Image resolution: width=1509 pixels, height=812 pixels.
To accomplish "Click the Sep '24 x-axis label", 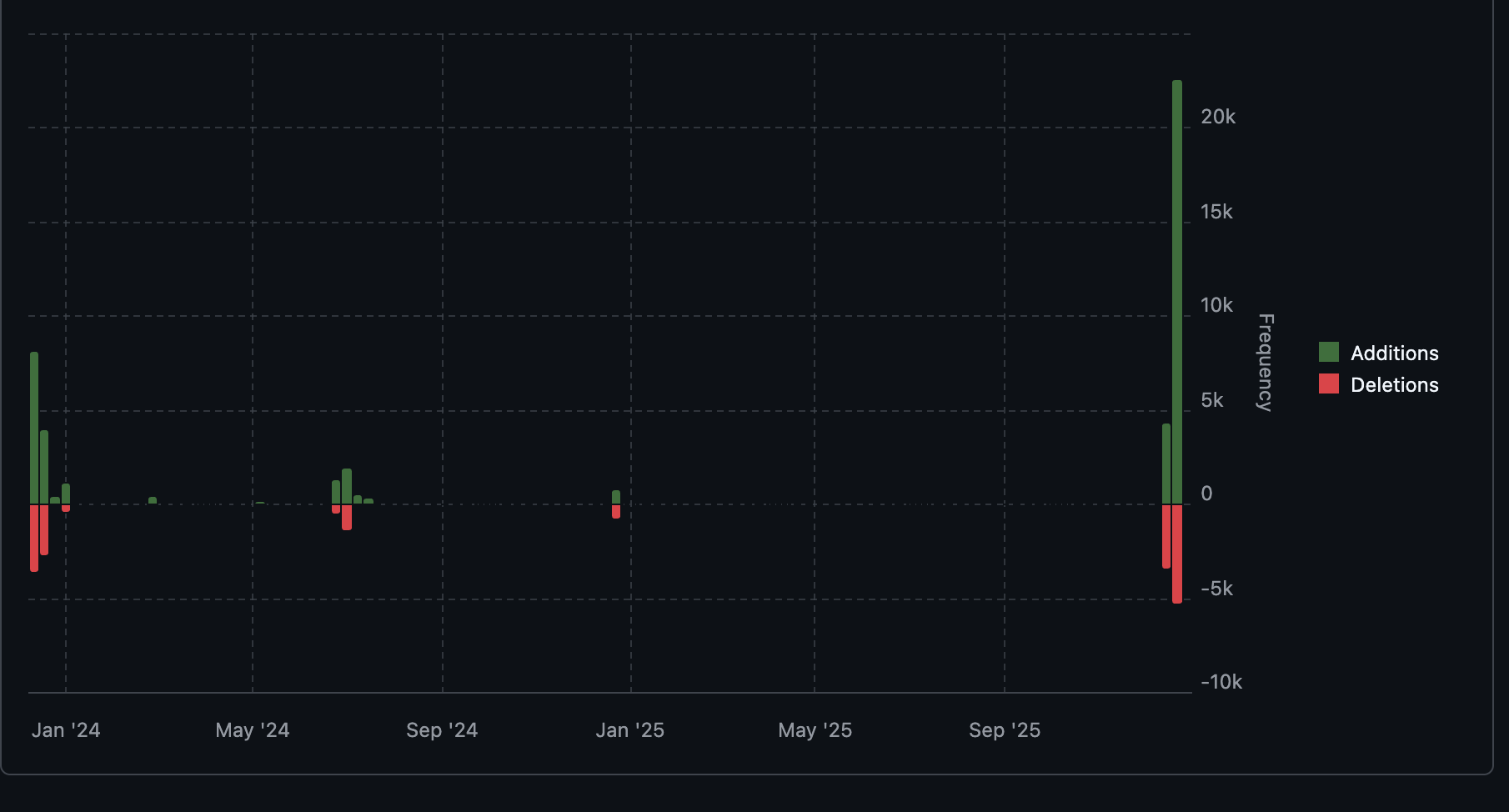I will pos(442,730).
